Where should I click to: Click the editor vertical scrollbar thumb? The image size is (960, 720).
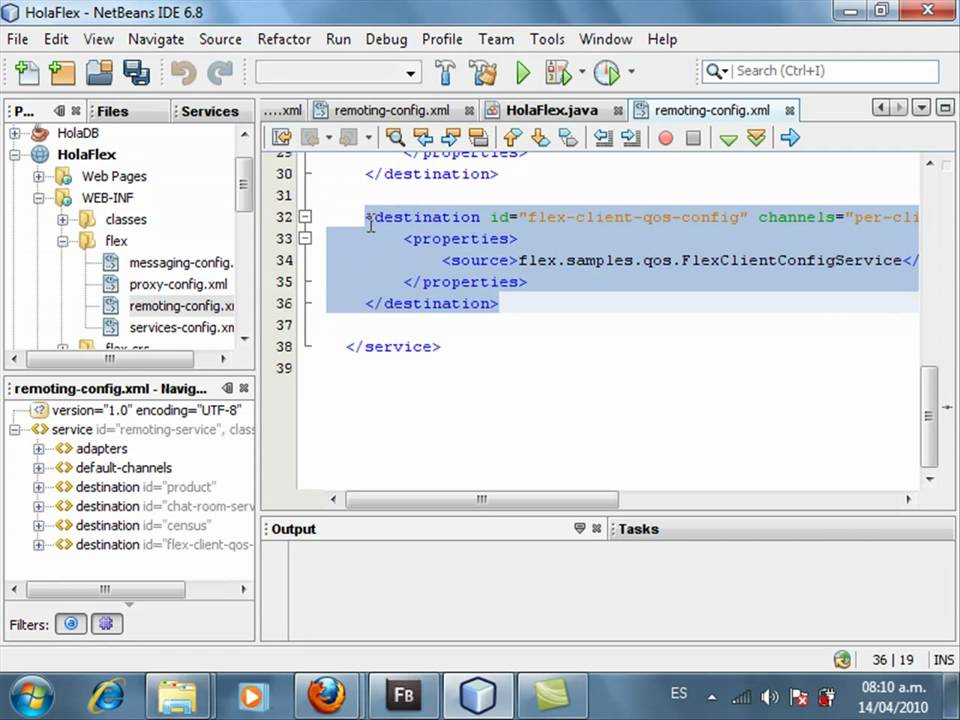(929, 416)
